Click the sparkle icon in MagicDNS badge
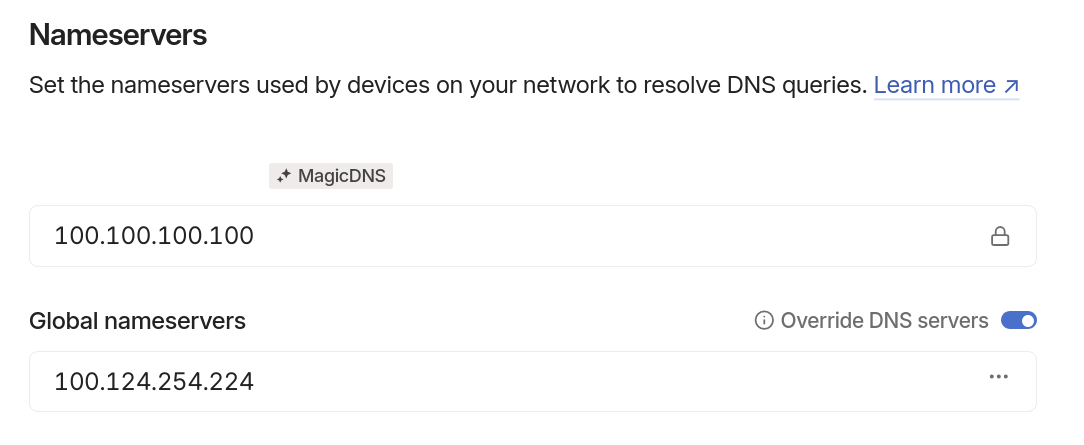Screen dimensions: 1084x445 click(x=283, y=176)
